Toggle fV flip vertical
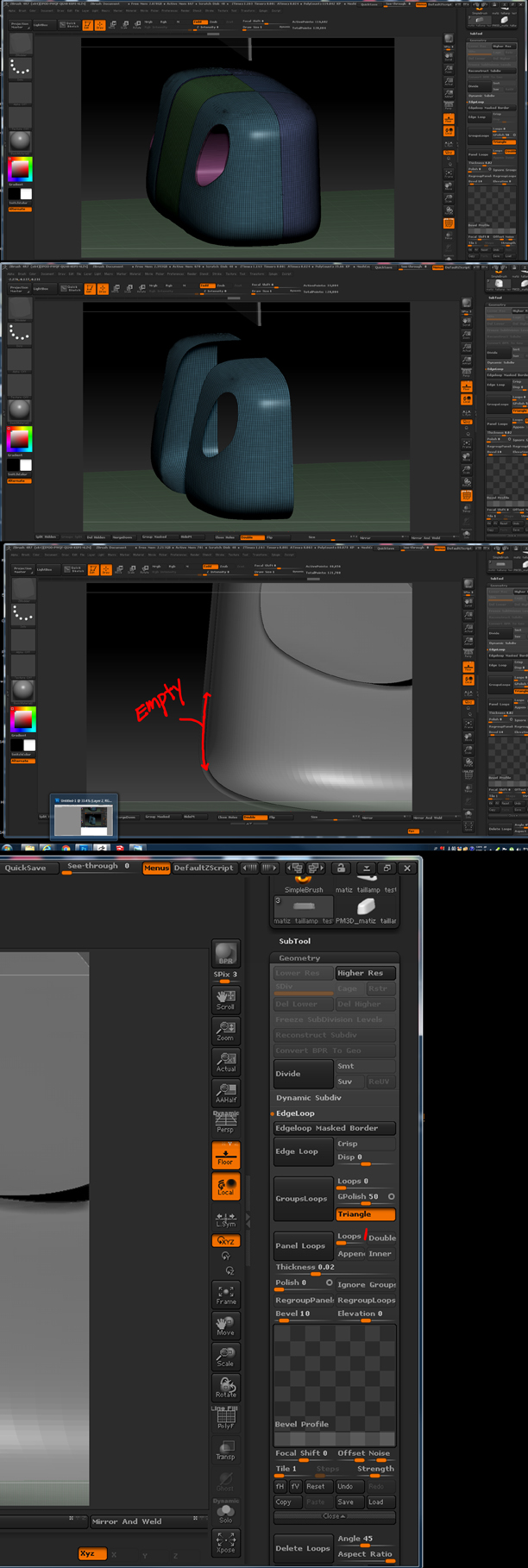 pos(295,1486)
